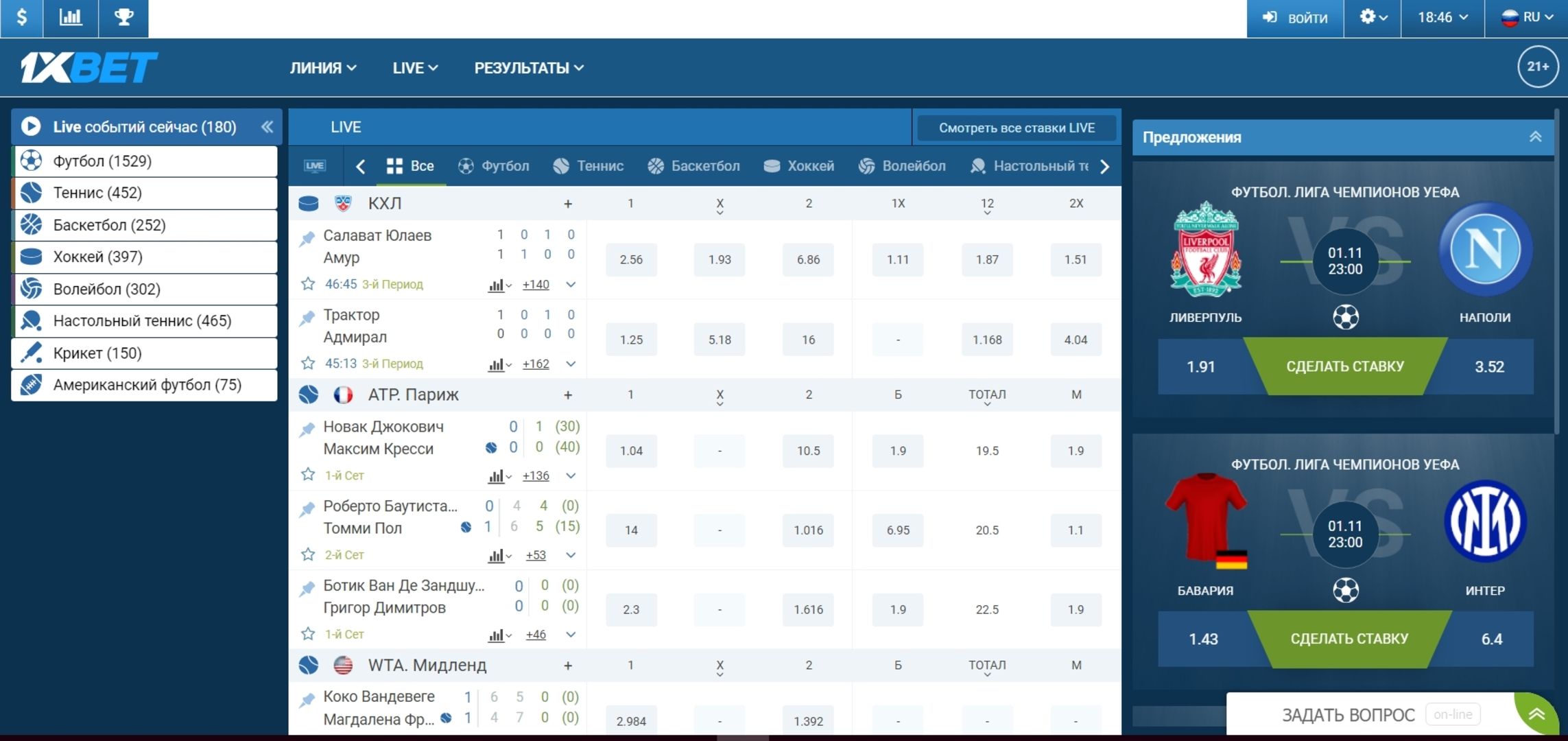1568x741 pixels.
Task: Collapse the Live events sidebar with double chevron
Action: click(267, 127)
